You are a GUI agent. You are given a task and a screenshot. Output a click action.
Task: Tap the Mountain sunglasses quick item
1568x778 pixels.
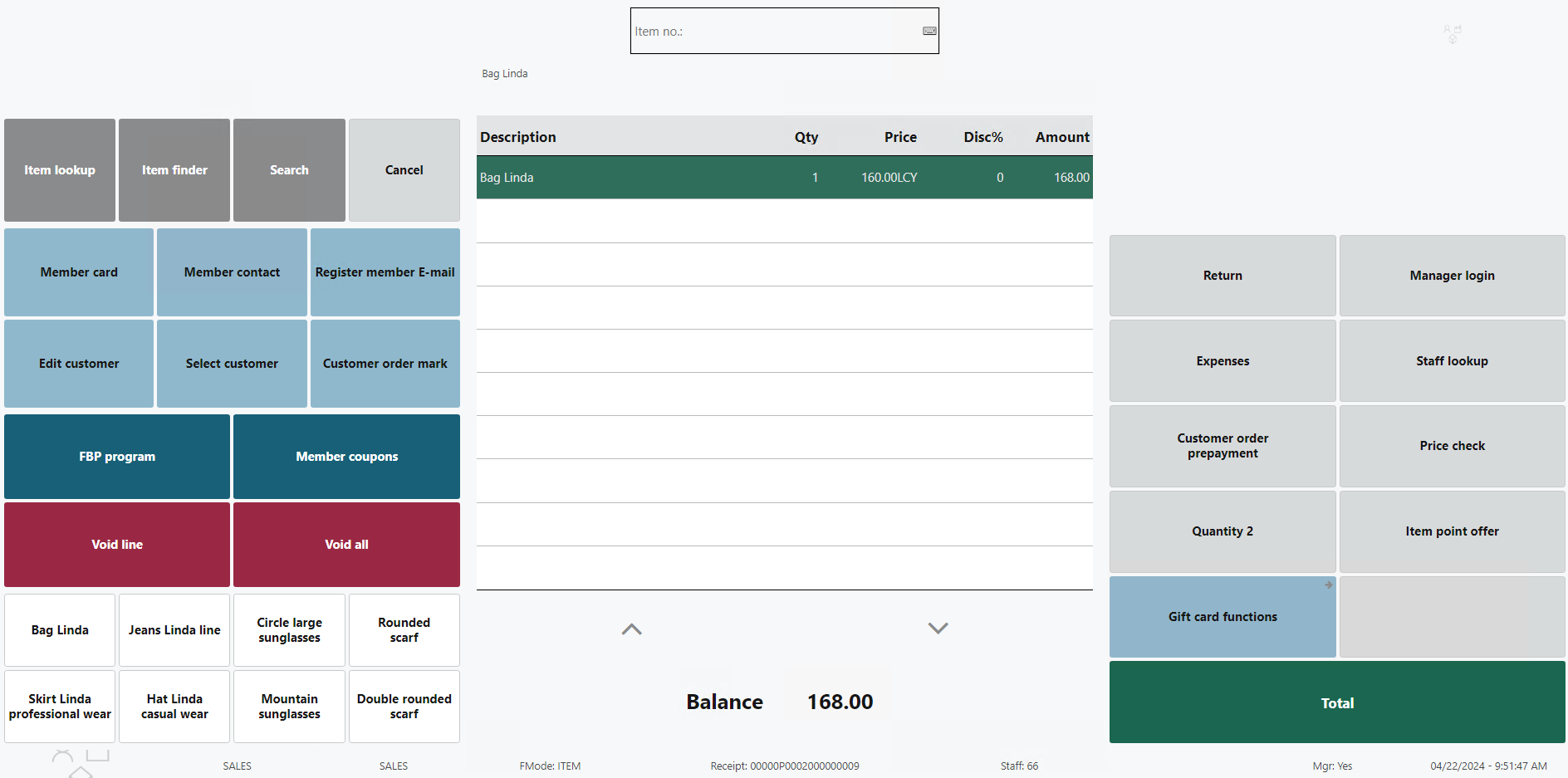tap(289, 707)
